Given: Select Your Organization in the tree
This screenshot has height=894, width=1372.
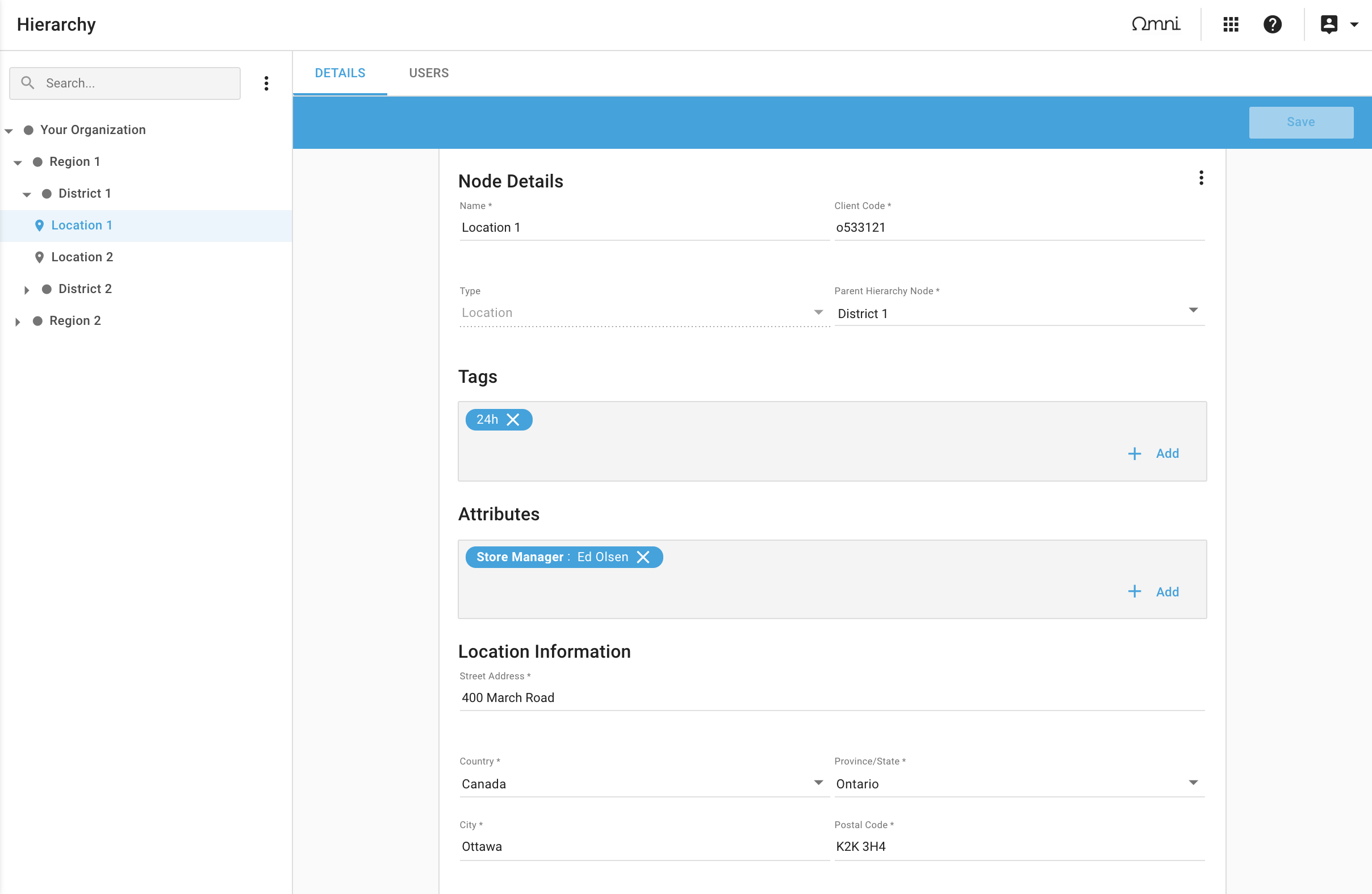Looking at the screenshot, I should [93, 129].
